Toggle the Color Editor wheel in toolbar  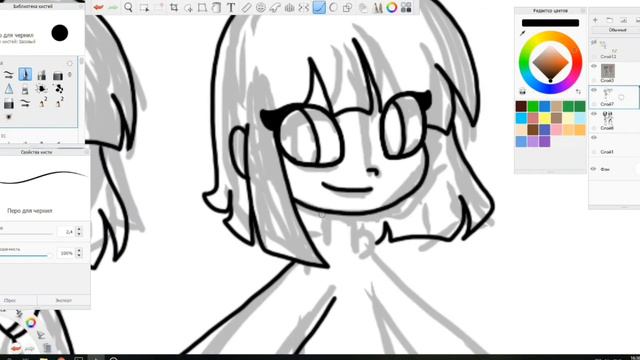[x=392, y=7]
